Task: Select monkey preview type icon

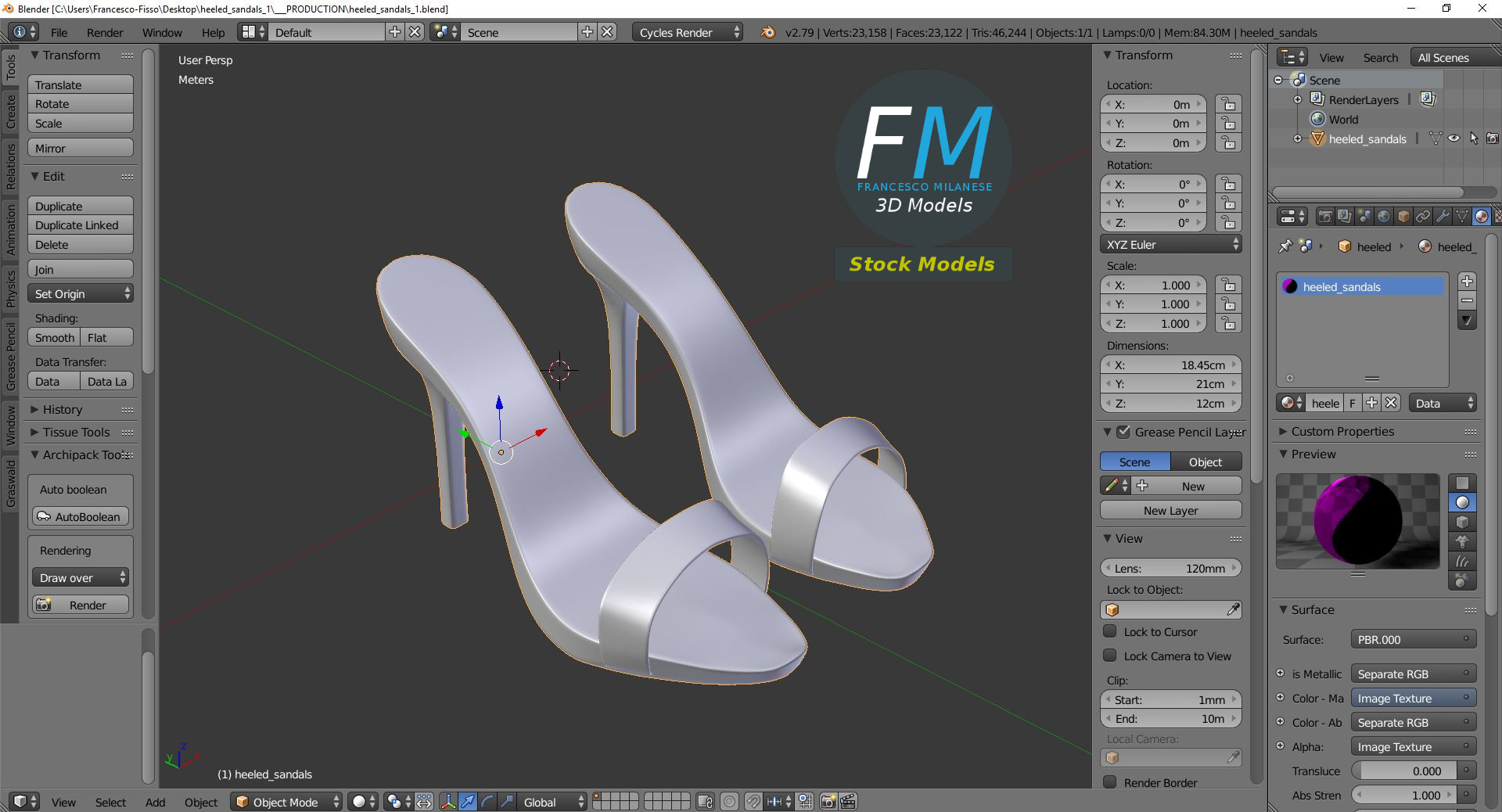Action: point(1462,541)
